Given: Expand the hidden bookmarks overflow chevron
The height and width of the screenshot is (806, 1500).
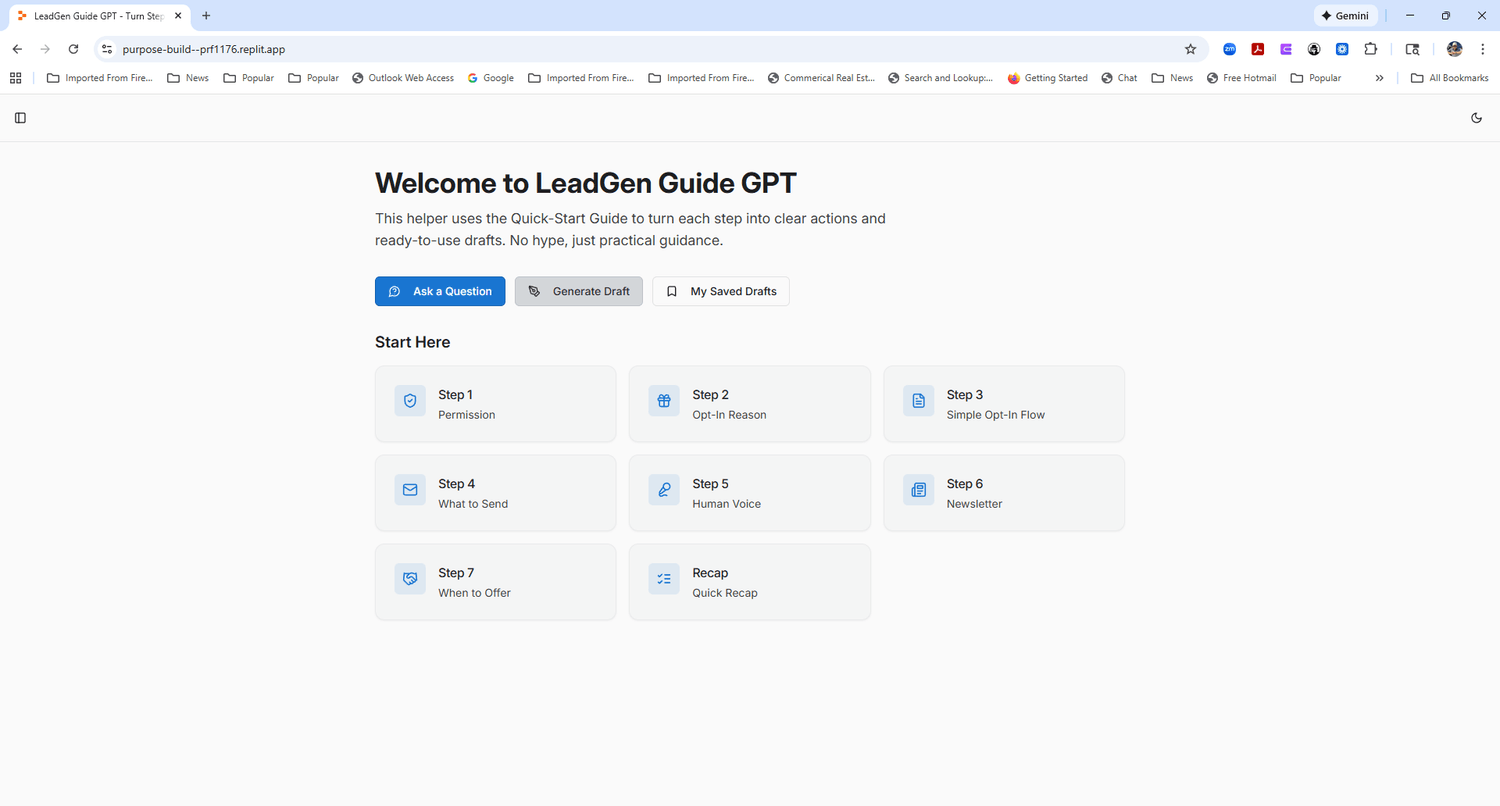Looking at the screenshot, I should (1379, 78).
